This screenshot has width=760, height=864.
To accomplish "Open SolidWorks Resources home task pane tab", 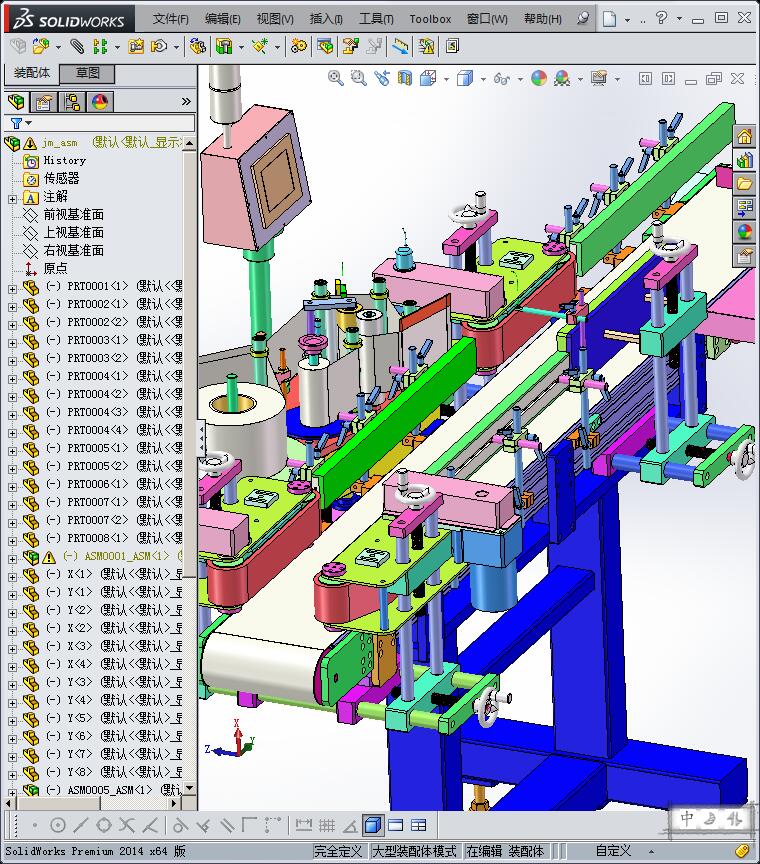I will click(745, 136).
